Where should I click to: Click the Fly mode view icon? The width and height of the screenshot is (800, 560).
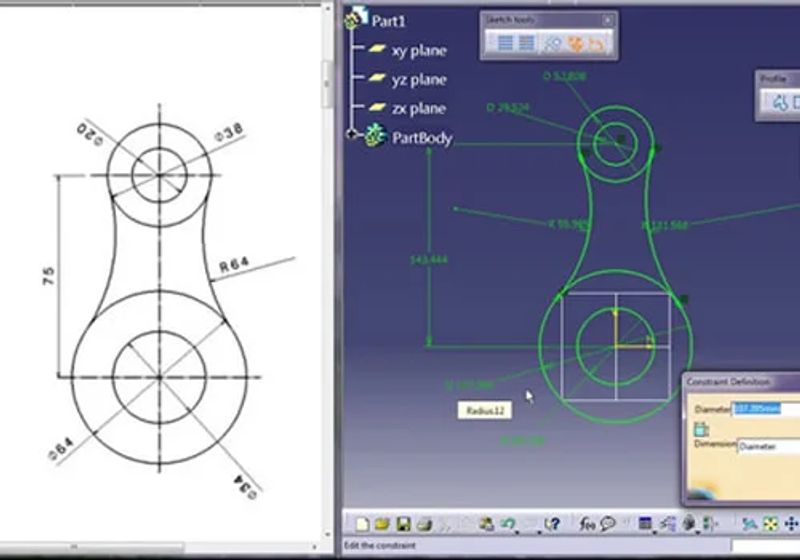[x=749, y=524]
